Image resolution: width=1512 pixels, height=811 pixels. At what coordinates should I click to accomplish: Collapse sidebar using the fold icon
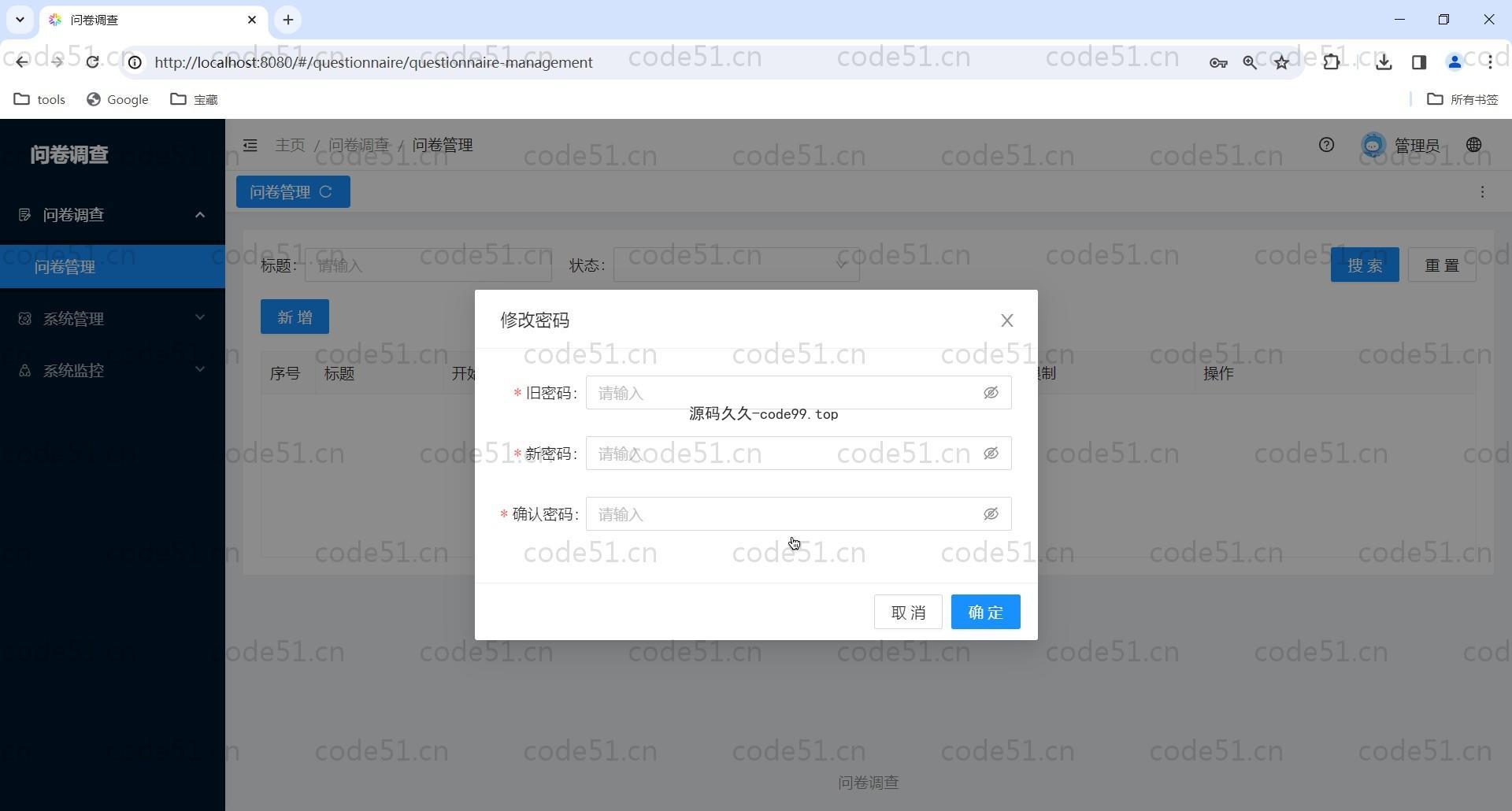pos(250,146)
